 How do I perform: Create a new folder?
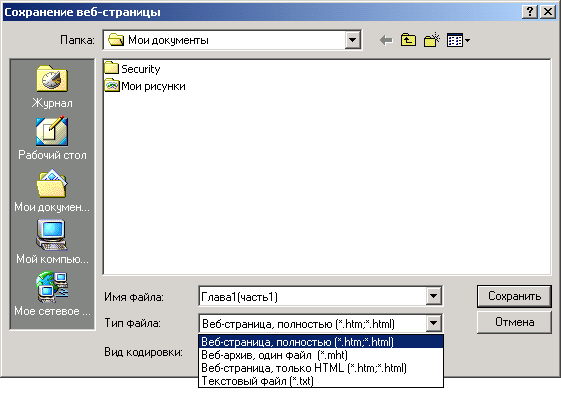[431, 40]
